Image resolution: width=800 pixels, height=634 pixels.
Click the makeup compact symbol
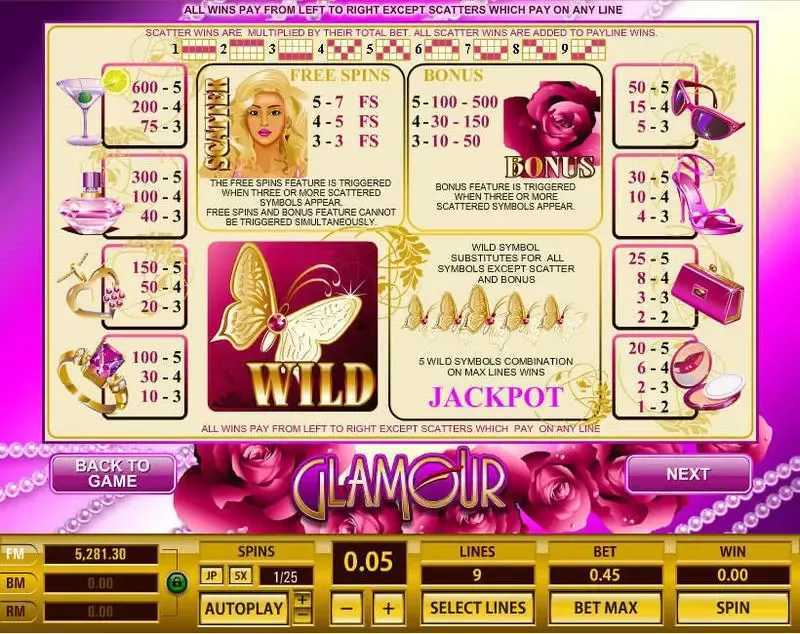click(x=707, y=375)
